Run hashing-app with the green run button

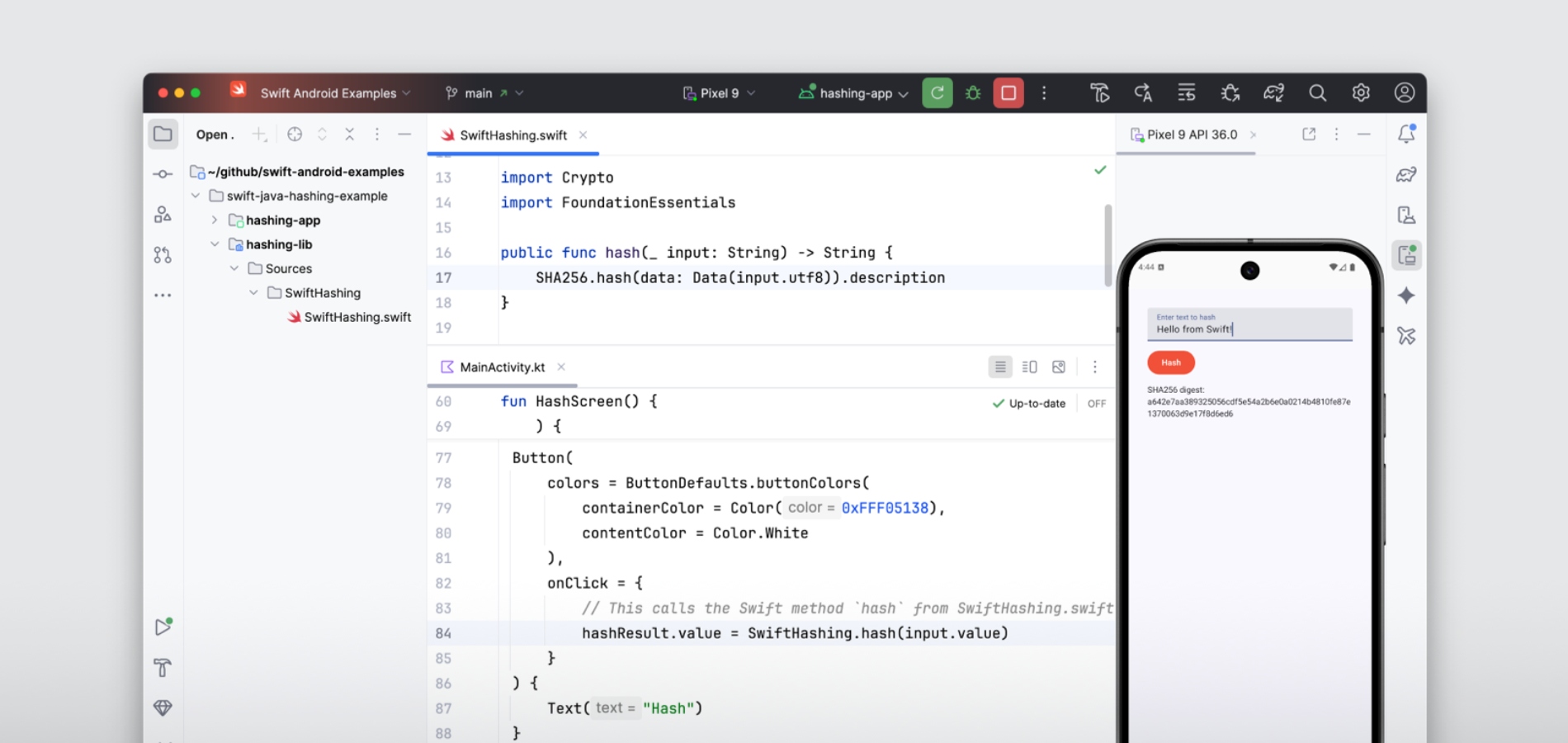937,92
